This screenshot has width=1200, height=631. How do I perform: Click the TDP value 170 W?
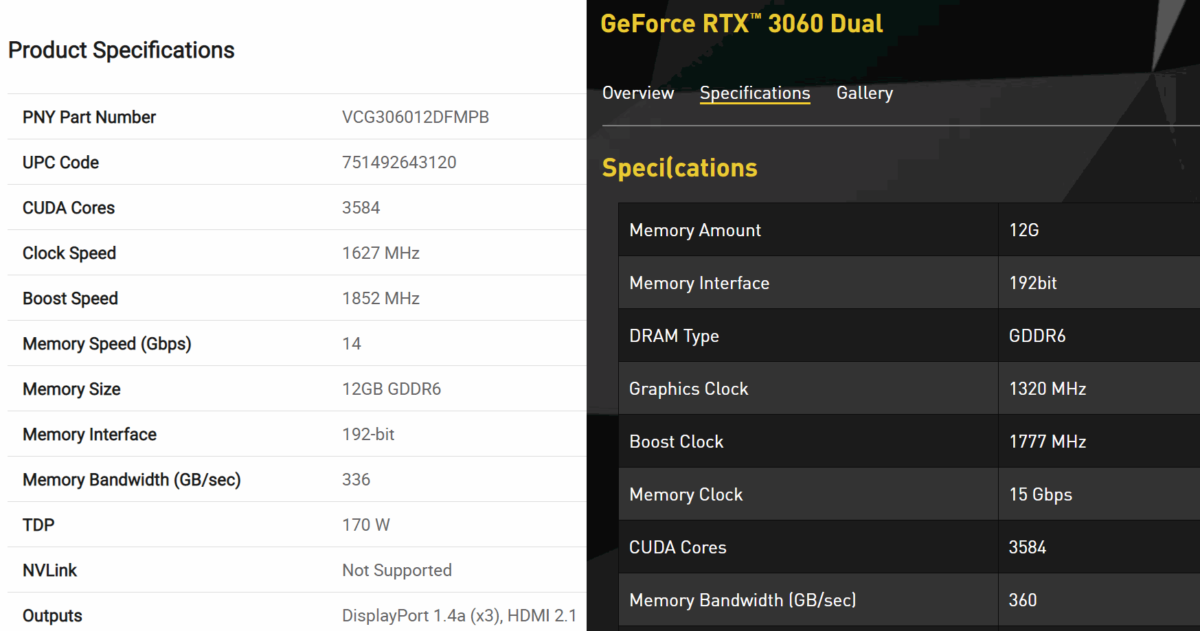click(366, 525)
